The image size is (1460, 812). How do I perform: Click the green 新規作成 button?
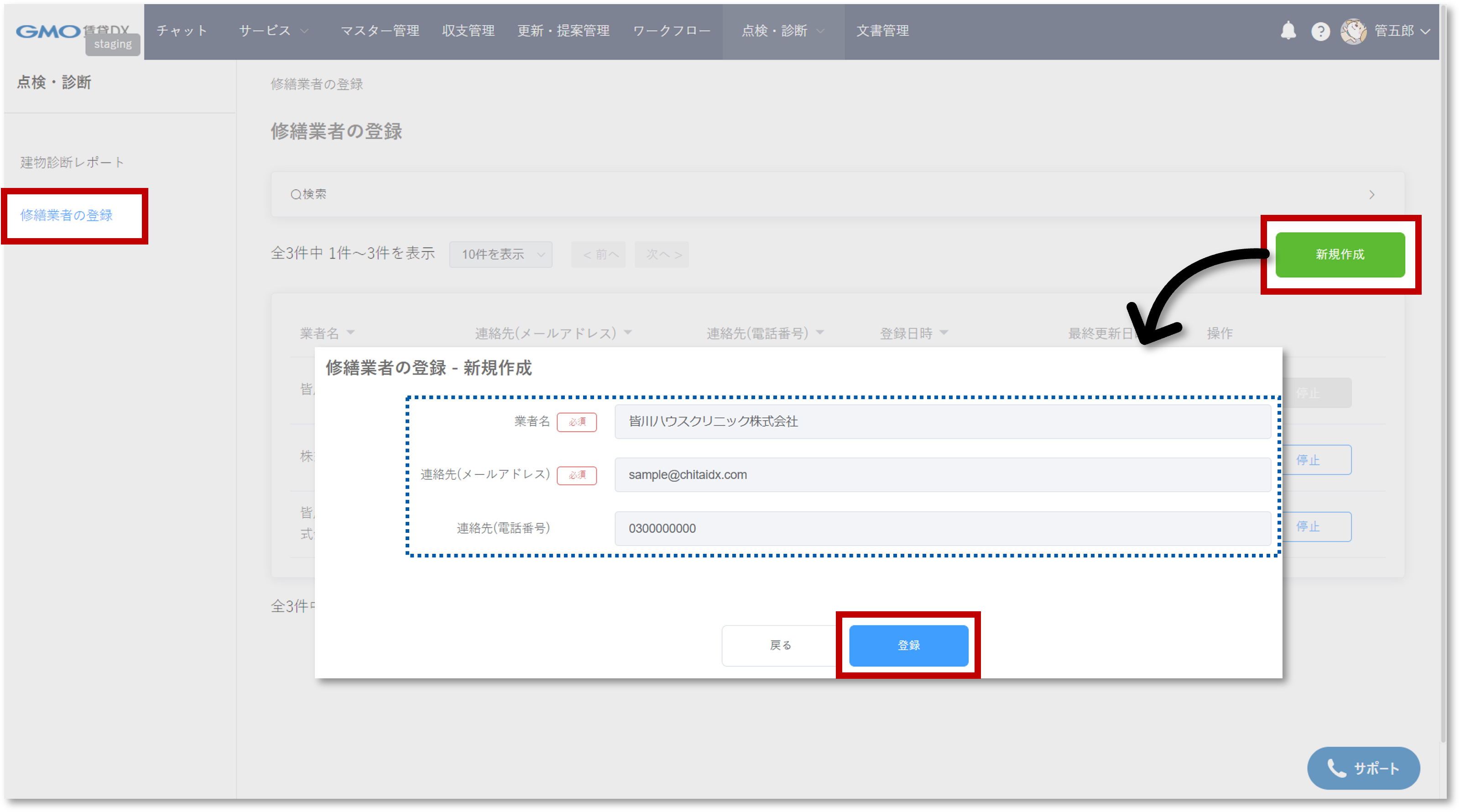pos(1340,255)
